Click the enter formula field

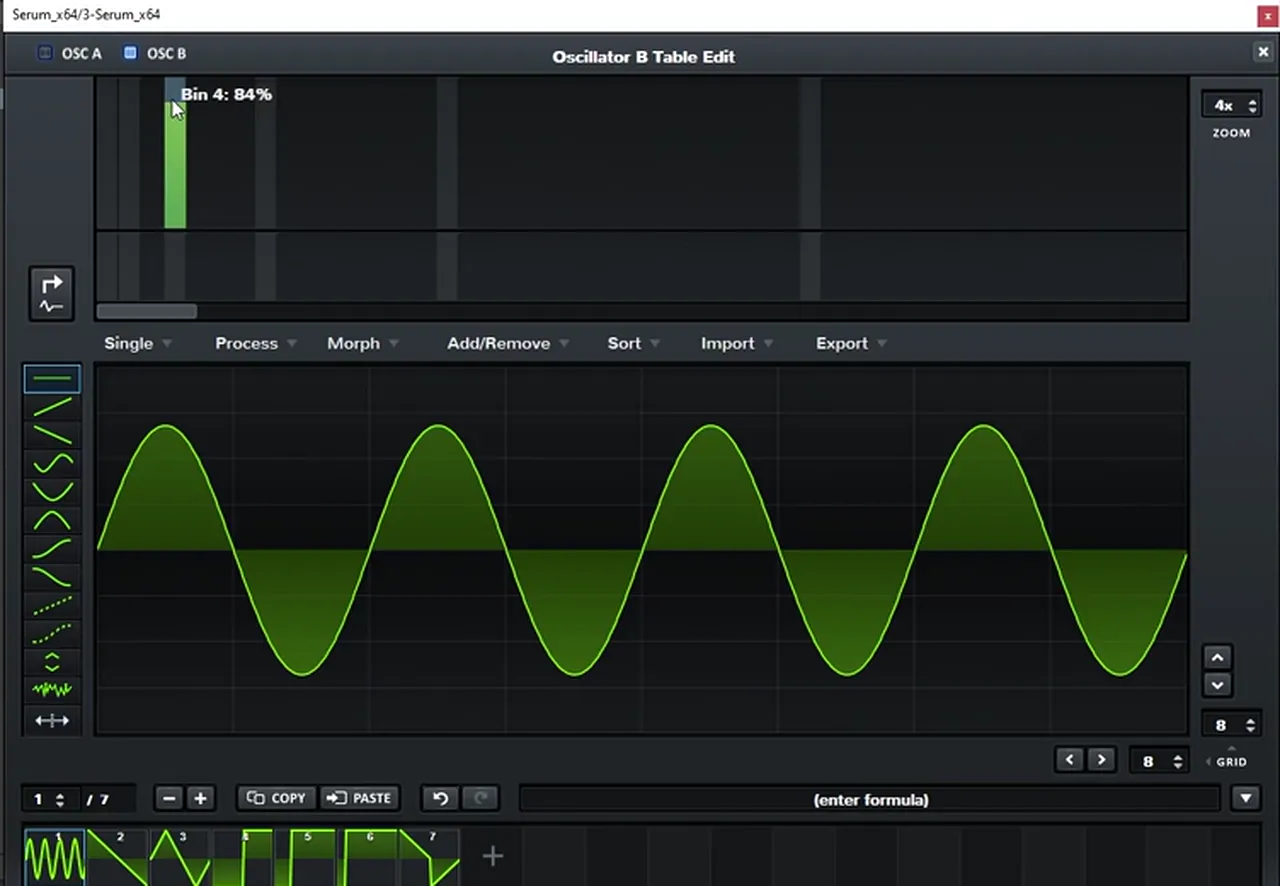click(x=870, y=799)
